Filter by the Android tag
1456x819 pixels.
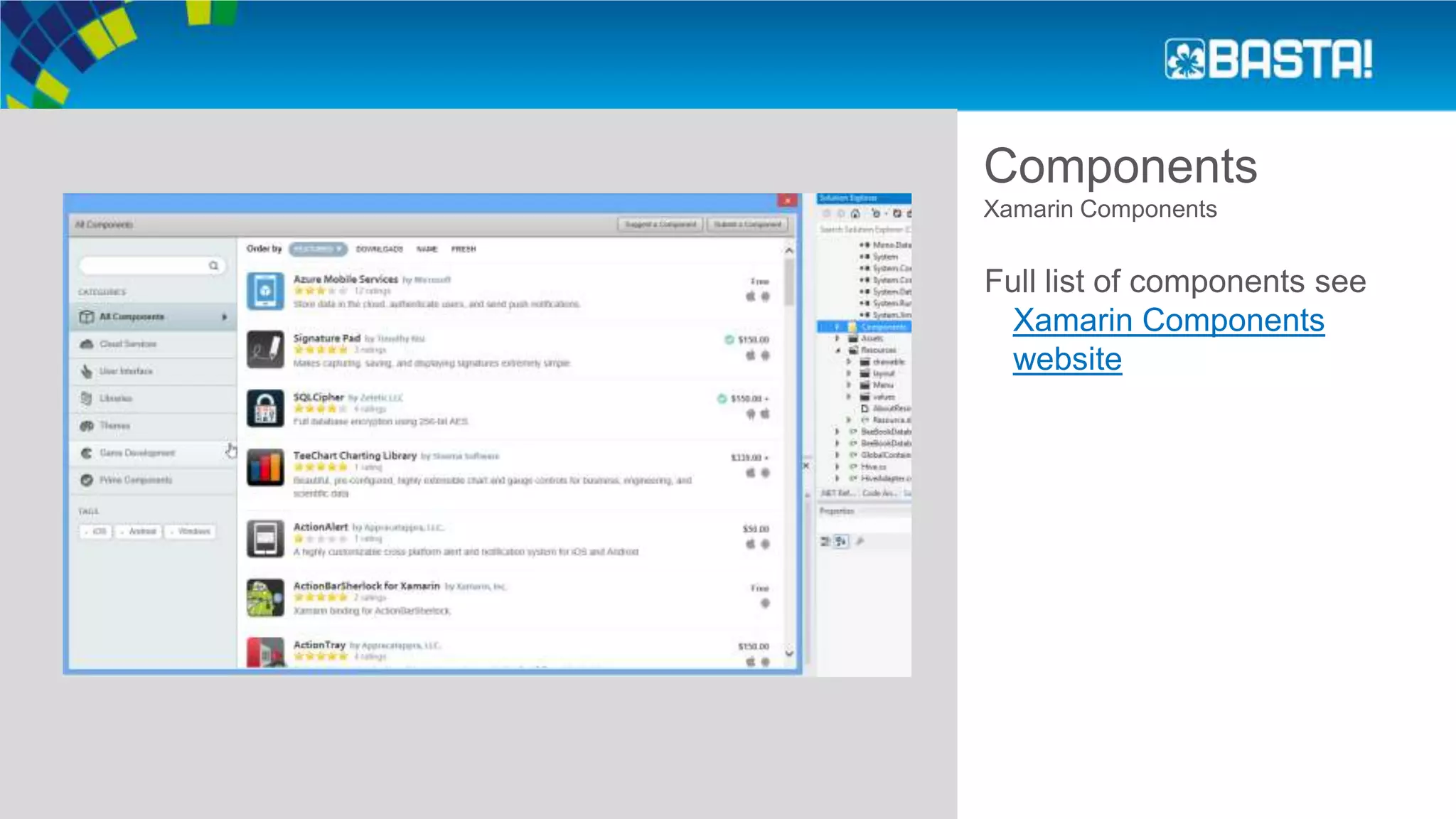(139, 531)
